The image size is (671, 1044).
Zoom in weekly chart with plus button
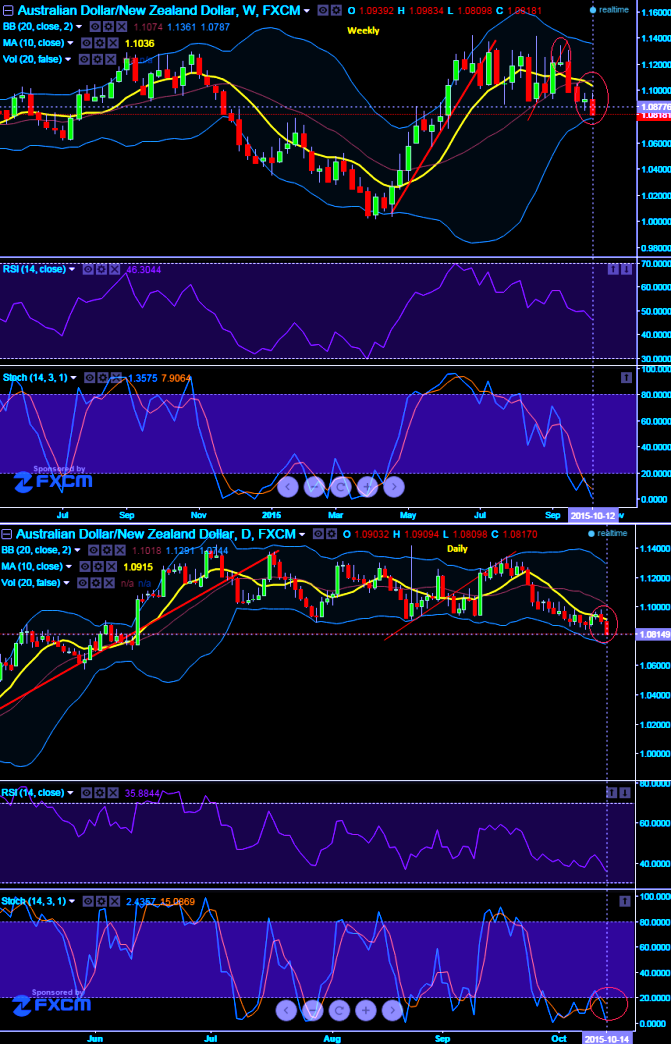point(367,487)
